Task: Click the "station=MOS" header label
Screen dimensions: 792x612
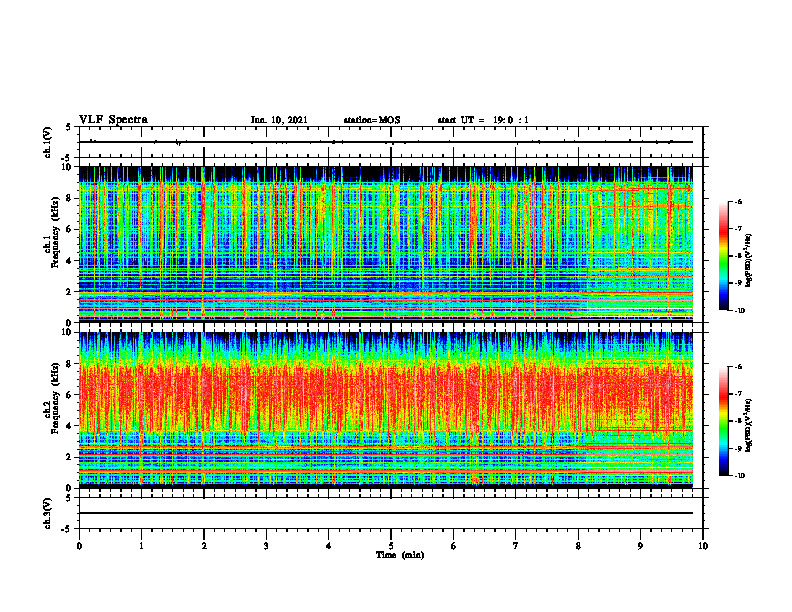Action: [x=372, y=120]
